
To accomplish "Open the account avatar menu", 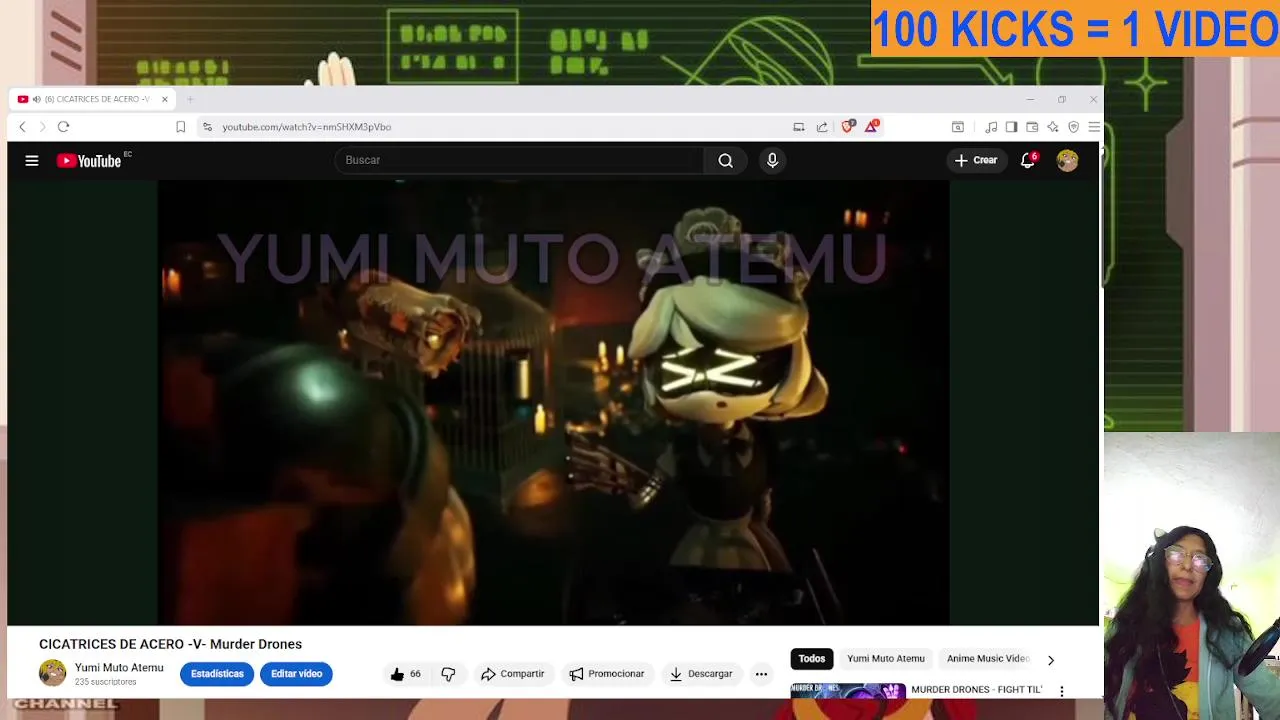I will click(1068, 160).
